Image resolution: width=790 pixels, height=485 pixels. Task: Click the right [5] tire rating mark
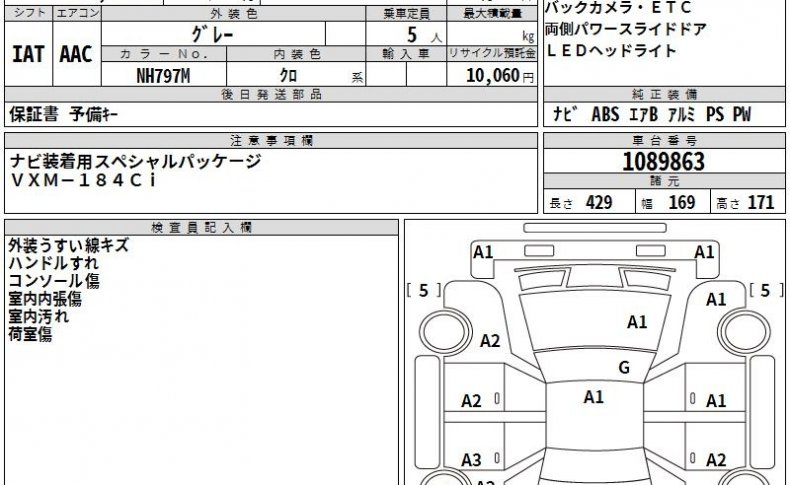pyautogui.click(x=765, y=290)
